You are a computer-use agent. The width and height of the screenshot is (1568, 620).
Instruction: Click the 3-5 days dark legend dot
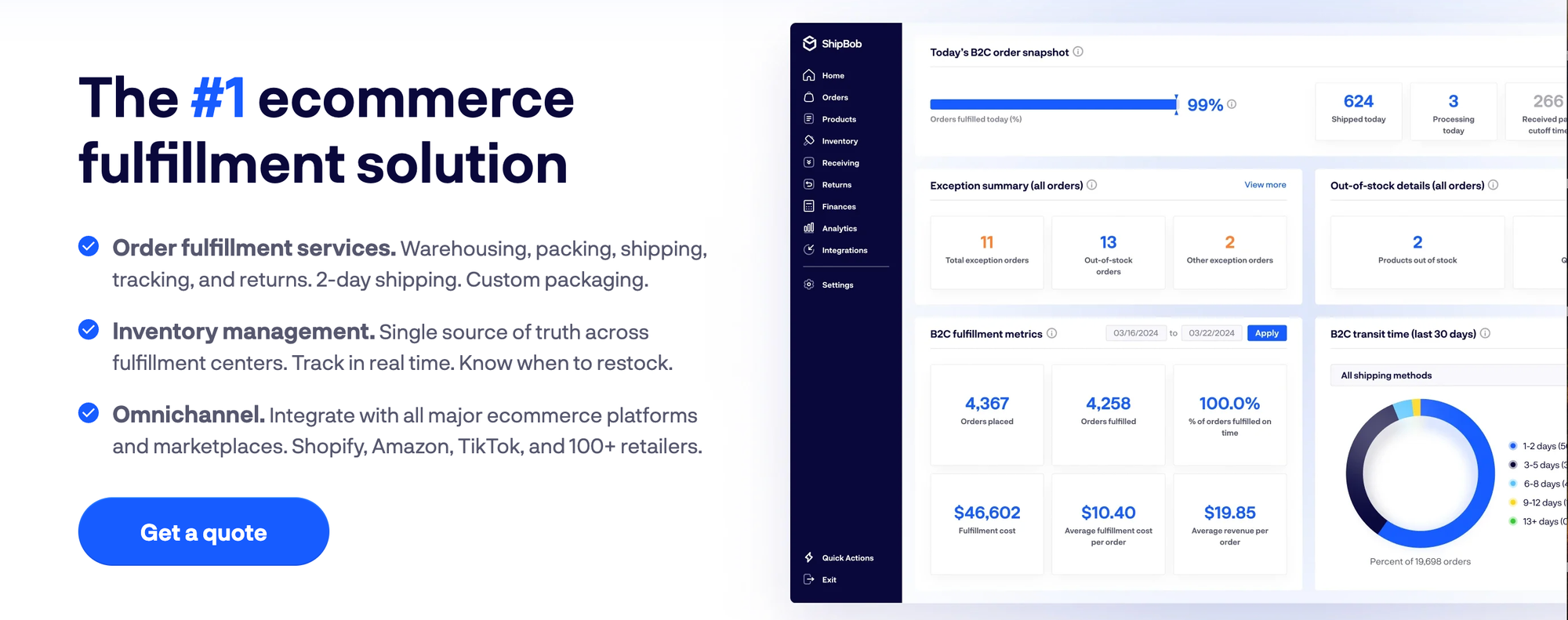pyautogui.click(x=1513, y=465)
